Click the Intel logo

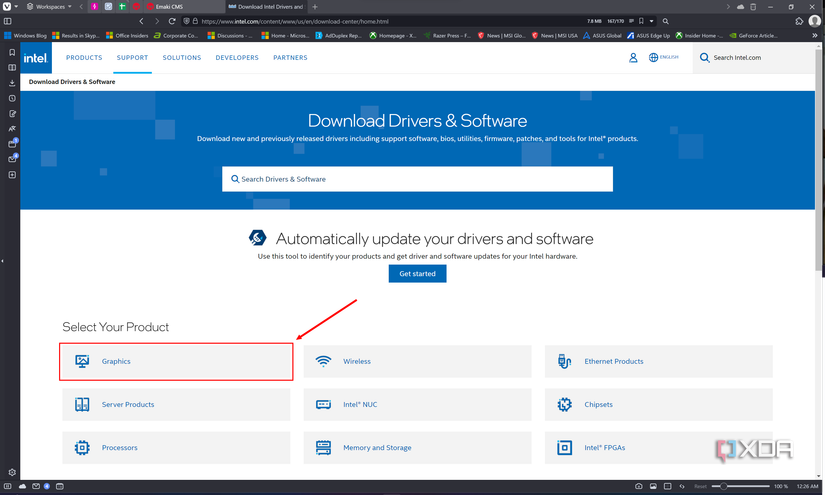tap(36, 58)
